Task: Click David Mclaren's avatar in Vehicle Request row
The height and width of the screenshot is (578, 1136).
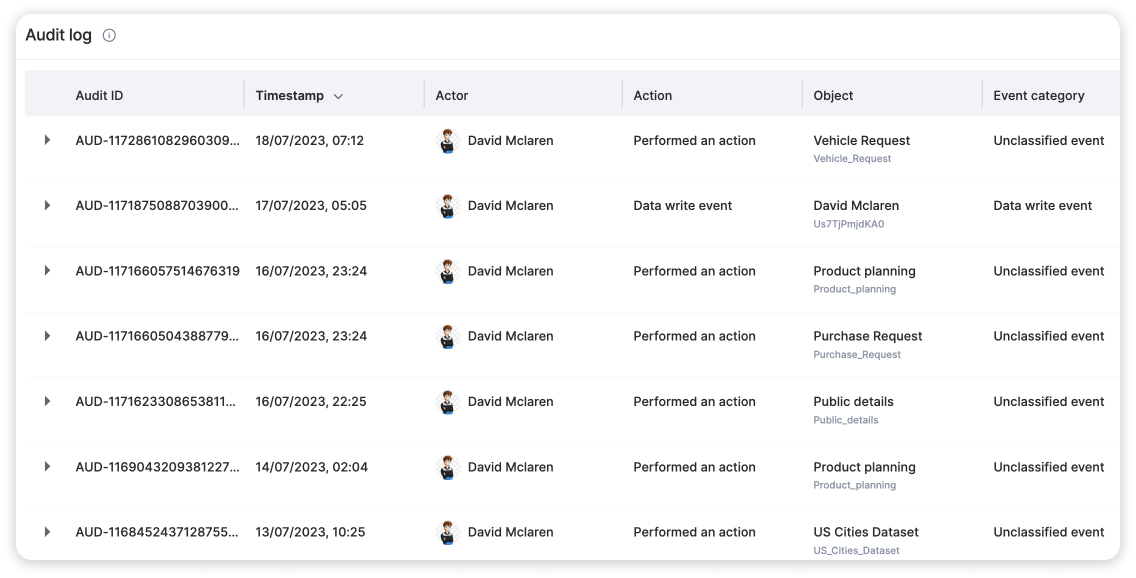Action: coord(447,141)
